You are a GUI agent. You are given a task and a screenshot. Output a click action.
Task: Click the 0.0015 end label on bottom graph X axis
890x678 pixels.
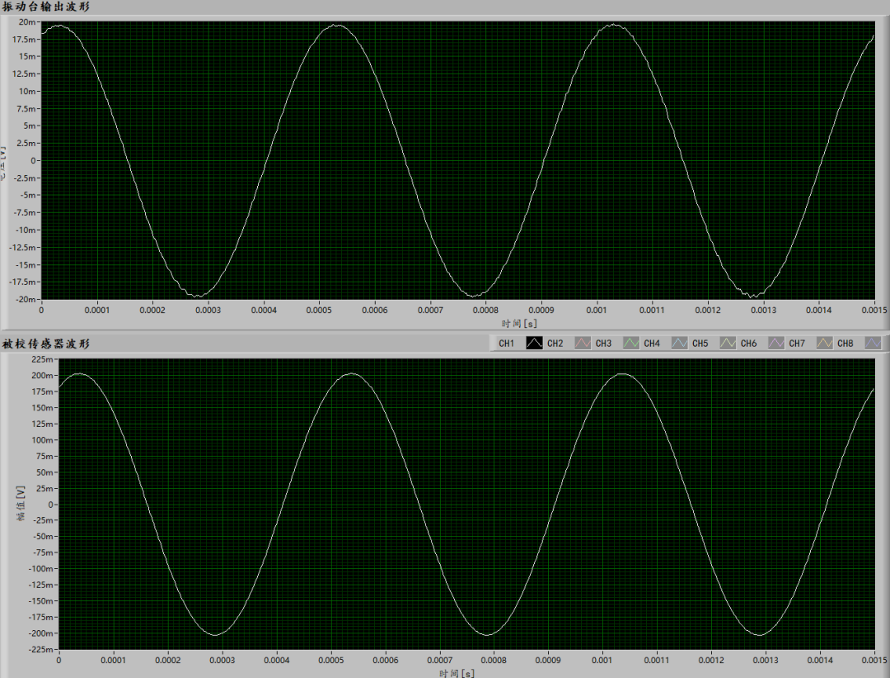click(874, 660)
